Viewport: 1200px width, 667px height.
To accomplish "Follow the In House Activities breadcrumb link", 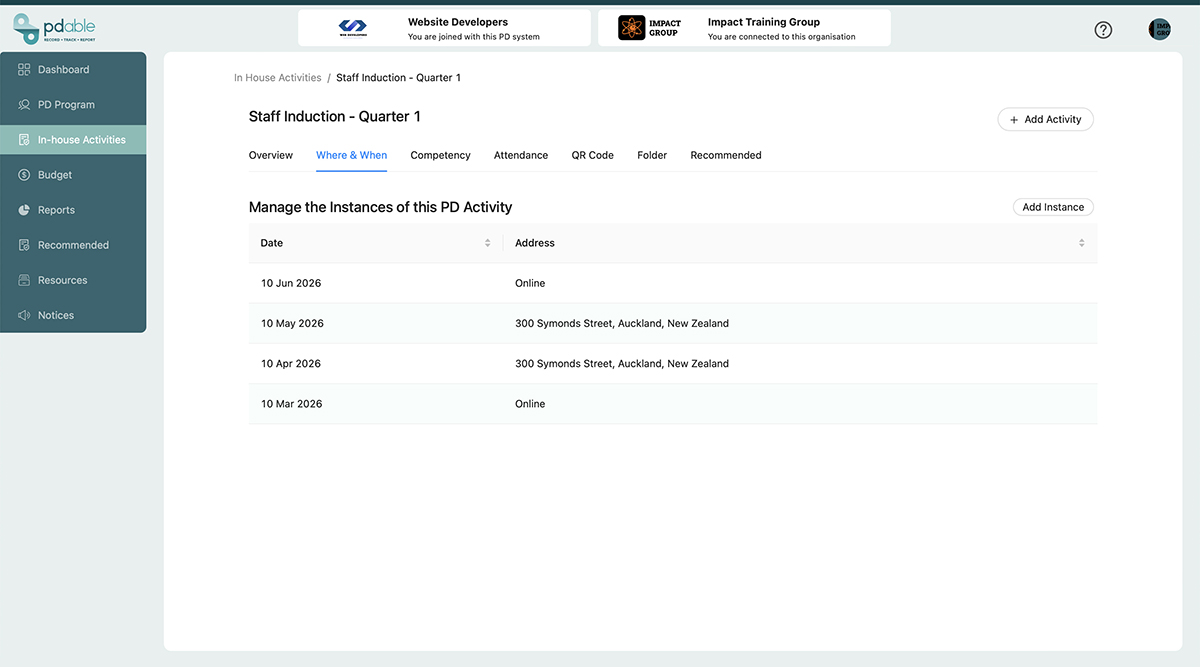I will (278, 78).
